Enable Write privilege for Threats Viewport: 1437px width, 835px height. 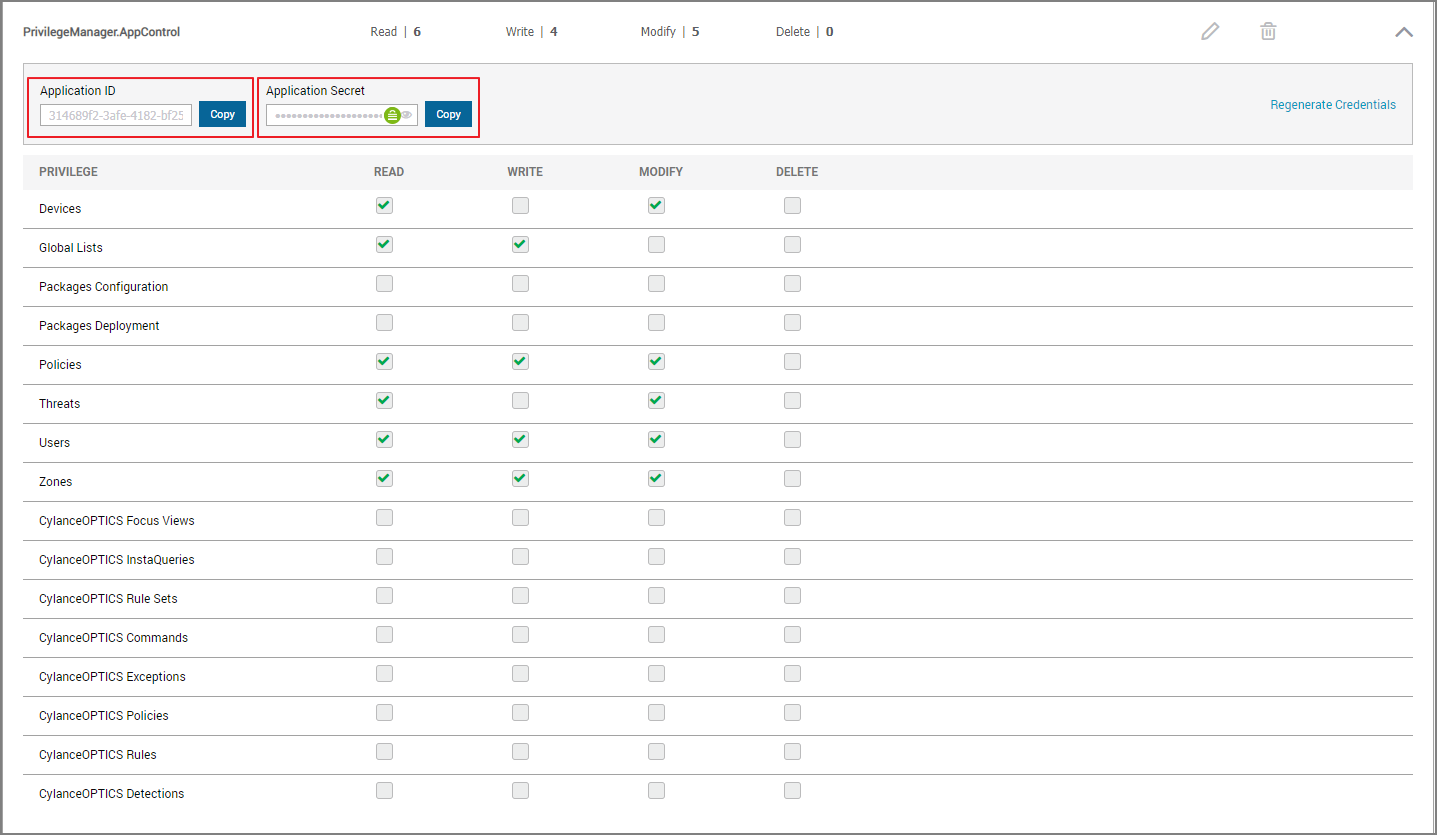pyautogui.click(x=520, y=401)
